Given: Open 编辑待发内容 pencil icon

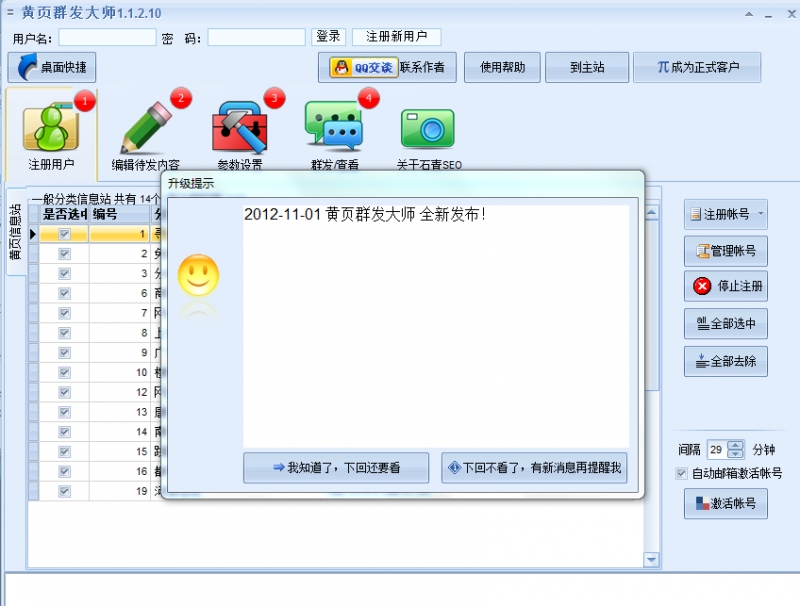Looking at the screenshot, I should [x=146, y=128].
